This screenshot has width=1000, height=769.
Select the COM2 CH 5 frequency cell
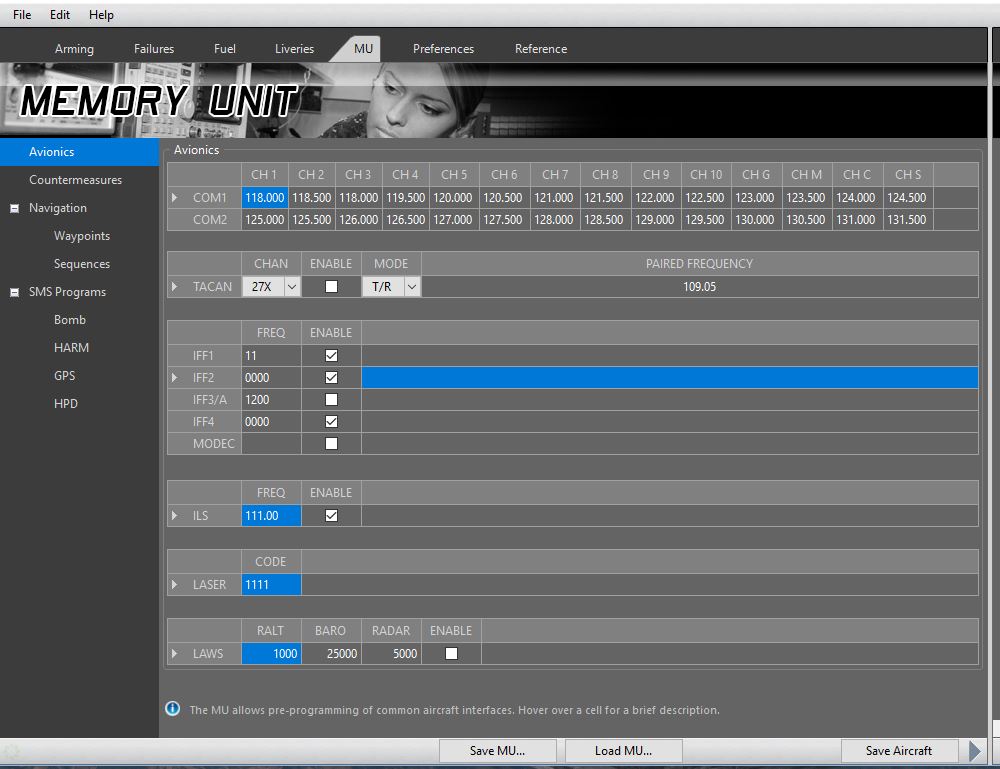click(454, 220)
